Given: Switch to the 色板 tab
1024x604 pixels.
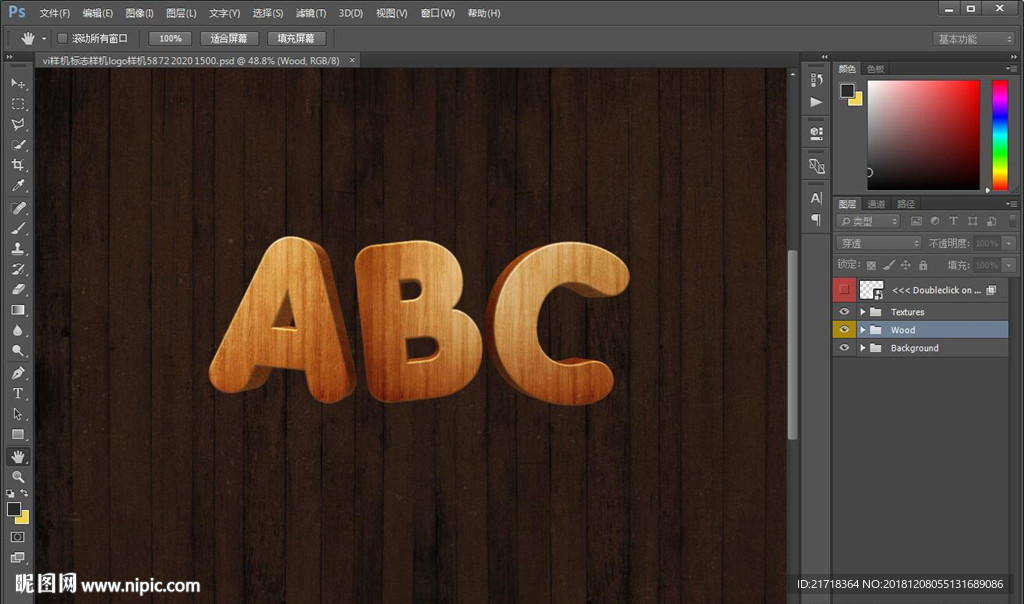Looking at the screenshot, I should [x=875, y=69].
